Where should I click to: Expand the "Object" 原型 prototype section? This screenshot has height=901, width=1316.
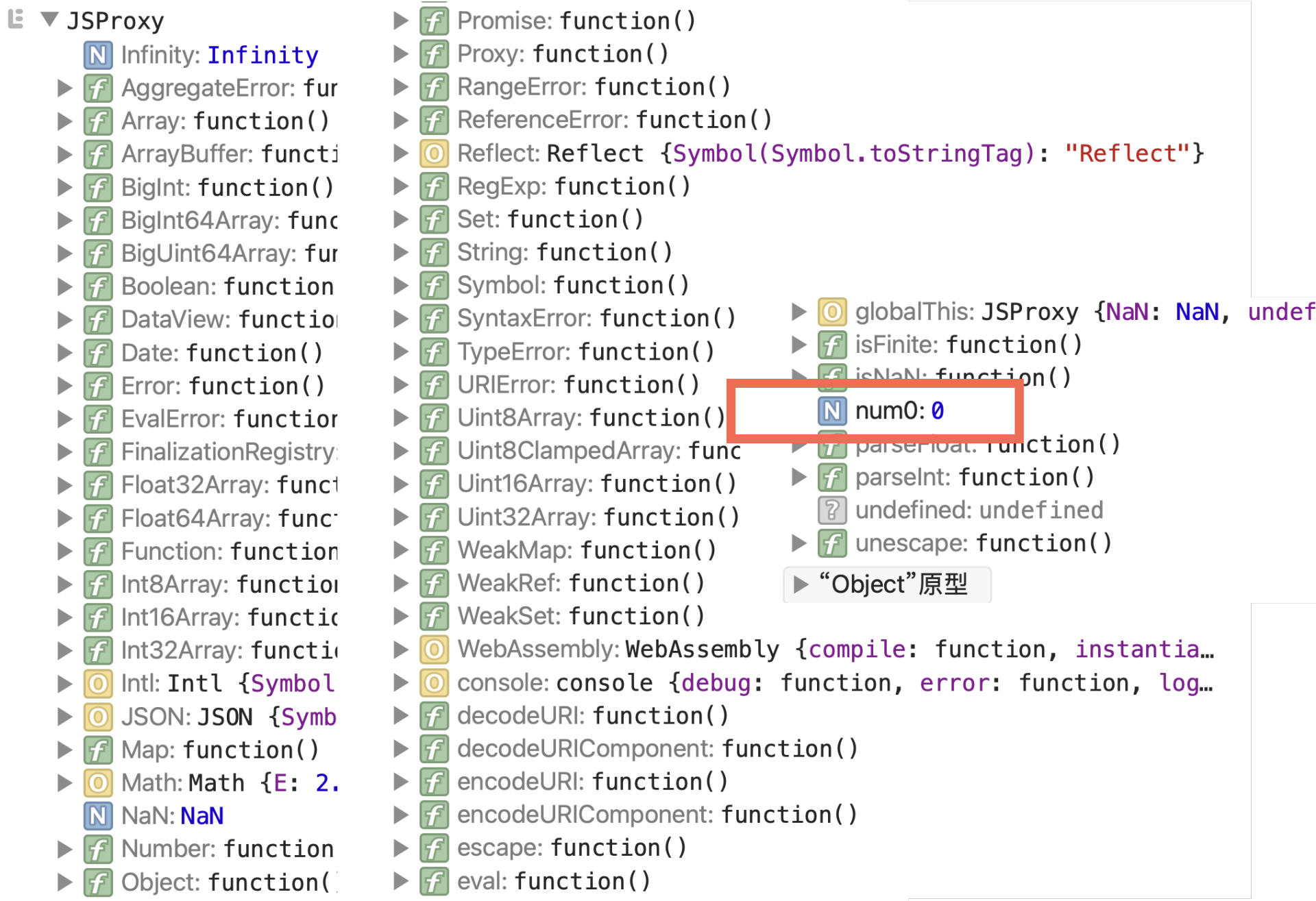[x=799, y=584]
